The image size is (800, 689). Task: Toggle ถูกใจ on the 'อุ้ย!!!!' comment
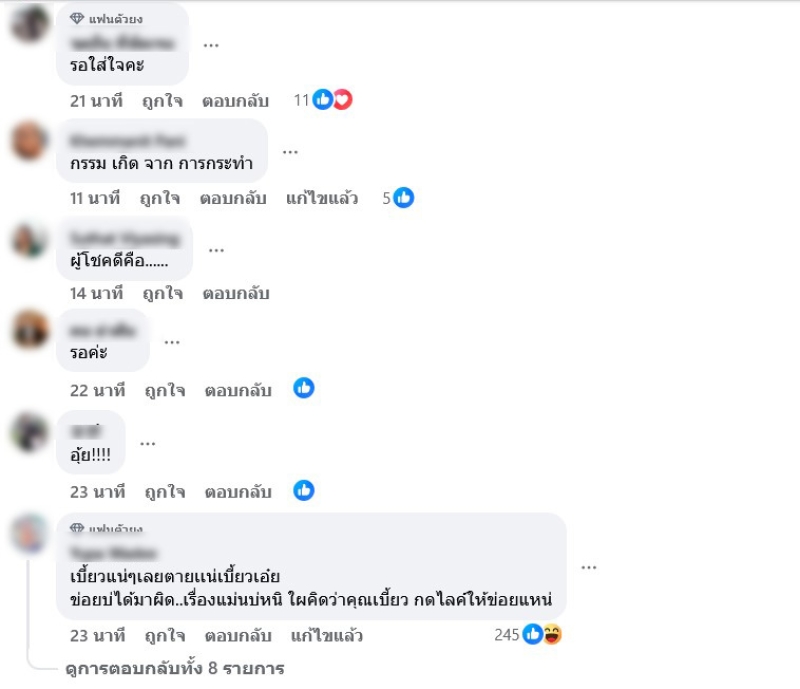[x=165, y=492]
